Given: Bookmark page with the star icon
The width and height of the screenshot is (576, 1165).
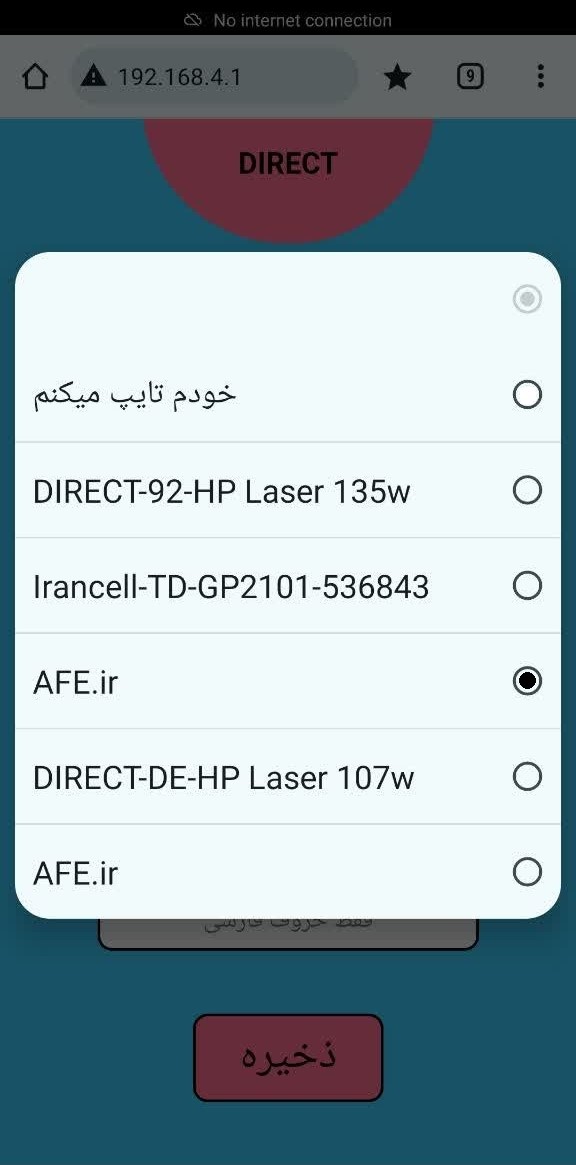Looking at the screenshot, I should pos(398,77).
